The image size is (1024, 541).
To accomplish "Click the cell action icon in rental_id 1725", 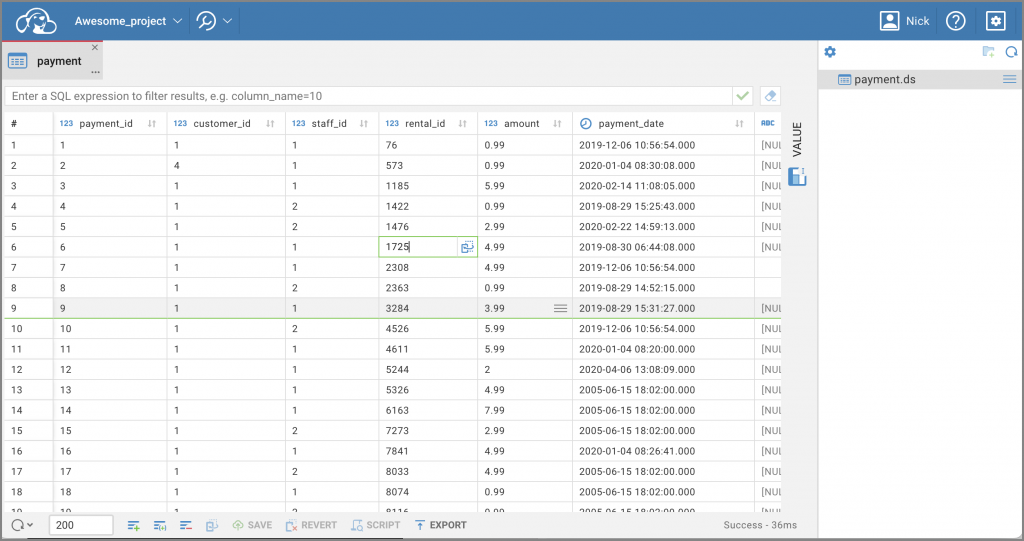I will pos(467,247).
